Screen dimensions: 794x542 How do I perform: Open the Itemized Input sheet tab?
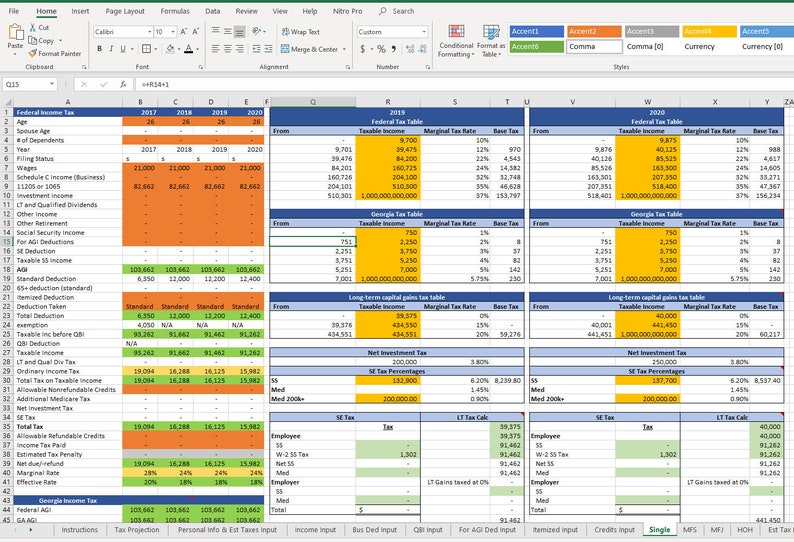555,530
